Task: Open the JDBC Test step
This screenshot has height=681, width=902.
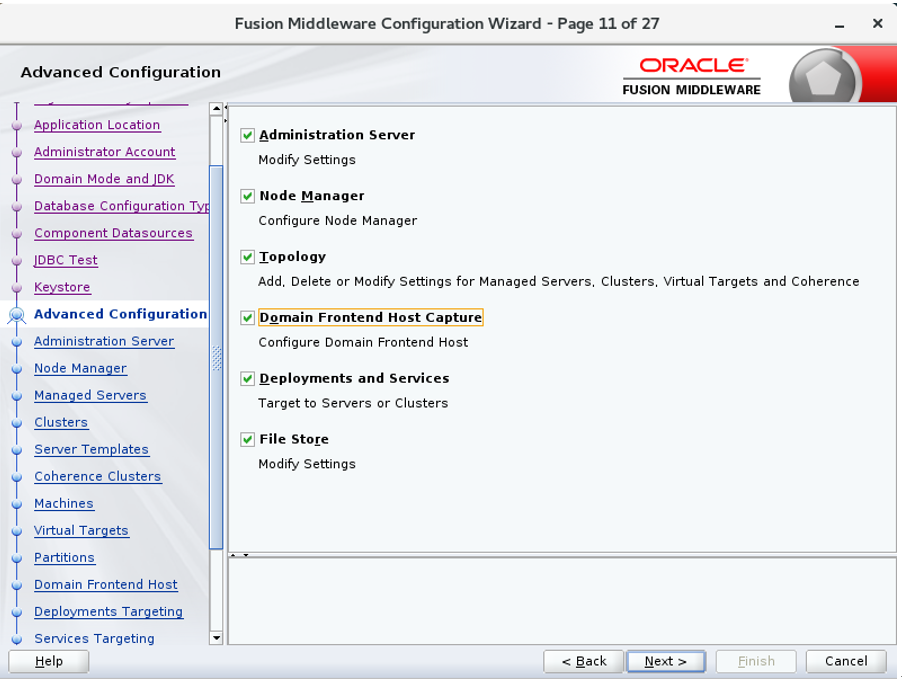Action: [66, 260]
